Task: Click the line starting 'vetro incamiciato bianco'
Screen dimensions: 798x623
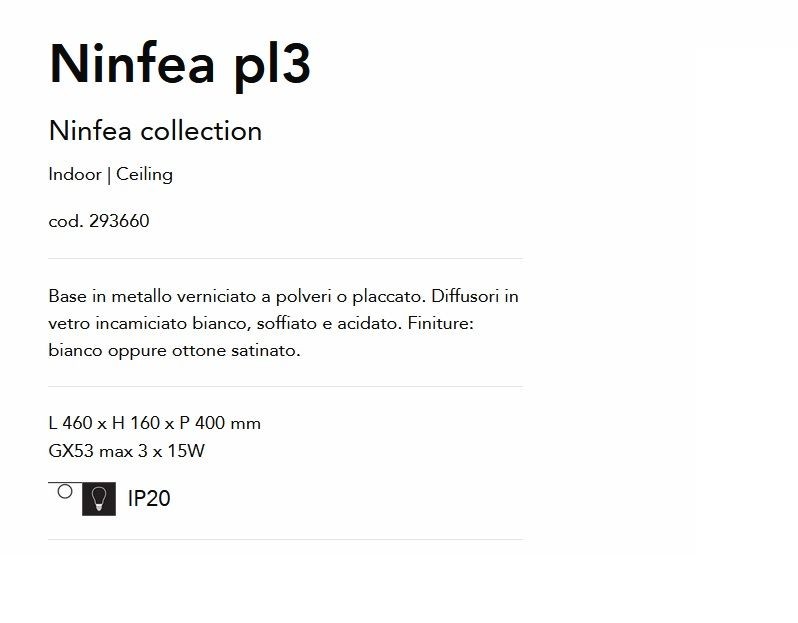Action: [x=261, y=323]
